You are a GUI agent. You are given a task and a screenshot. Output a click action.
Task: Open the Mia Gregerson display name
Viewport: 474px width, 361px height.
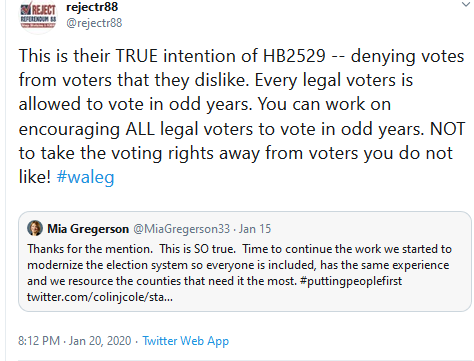pos(88,229)
